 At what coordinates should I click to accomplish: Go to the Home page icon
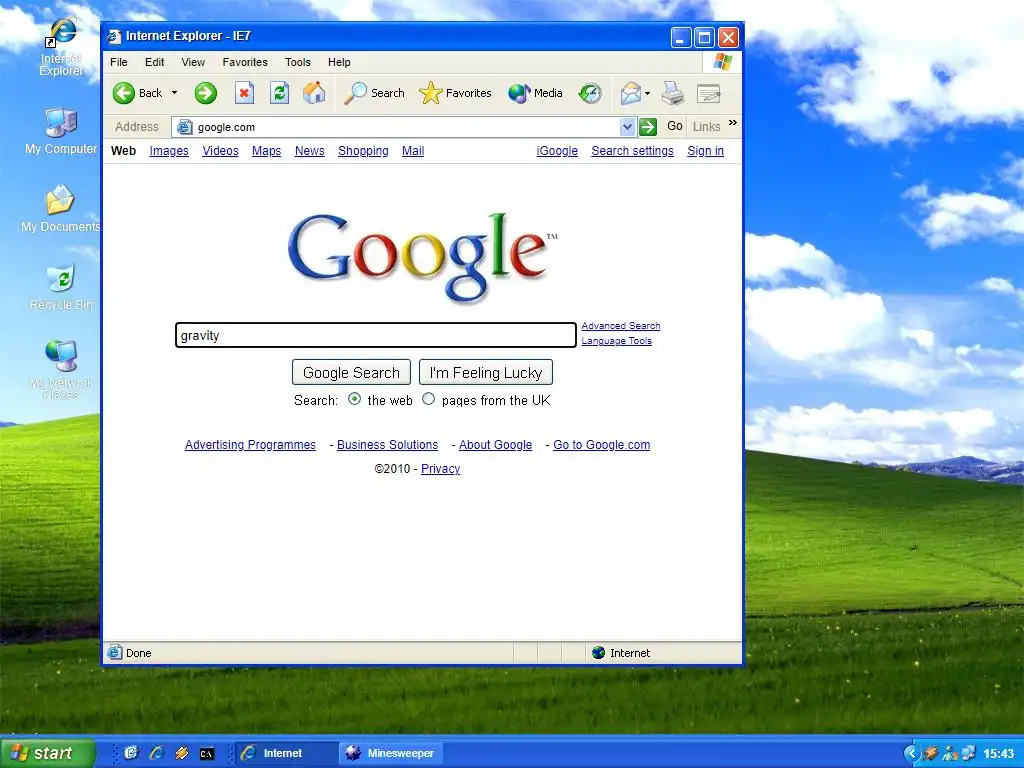314,93
